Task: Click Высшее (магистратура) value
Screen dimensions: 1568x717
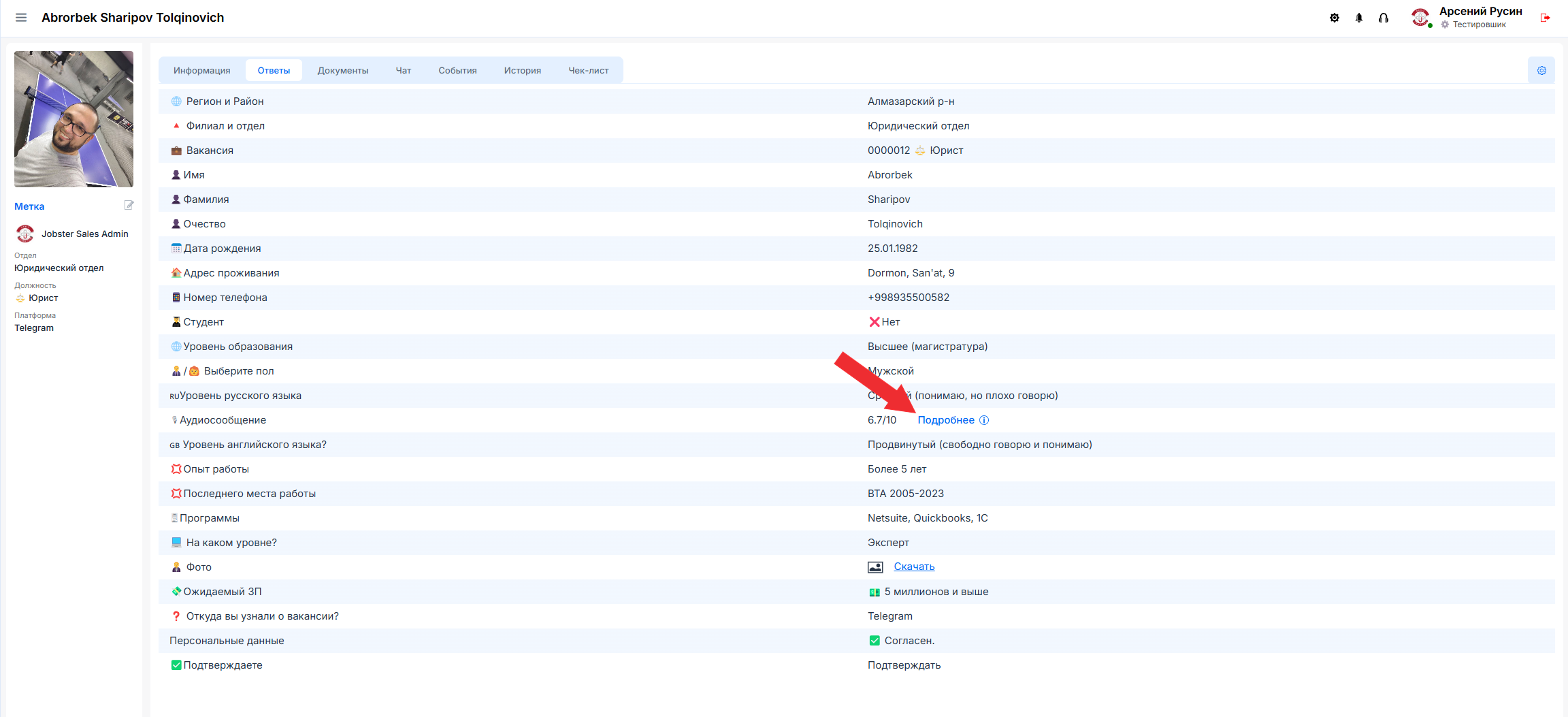Action: (x=928, y=347)
